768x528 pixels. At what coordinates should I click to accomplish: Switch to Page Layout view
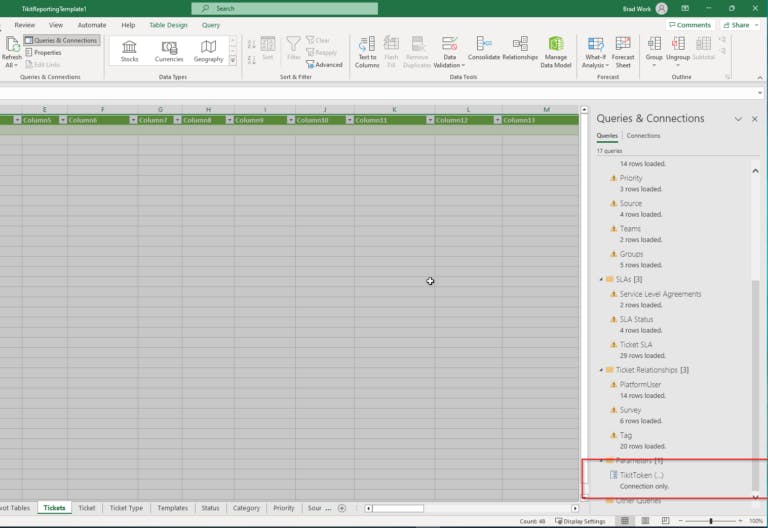[645, 521]
